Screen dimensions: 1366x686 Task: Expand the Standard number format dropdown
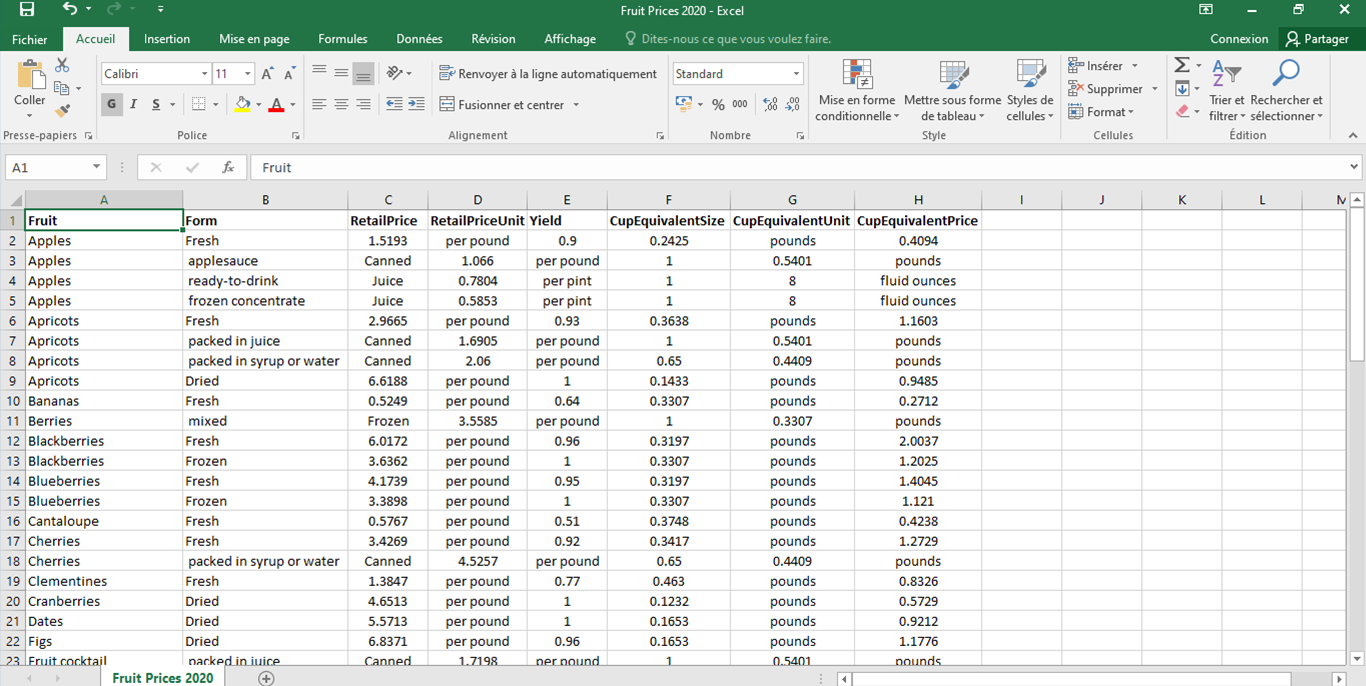796,74
